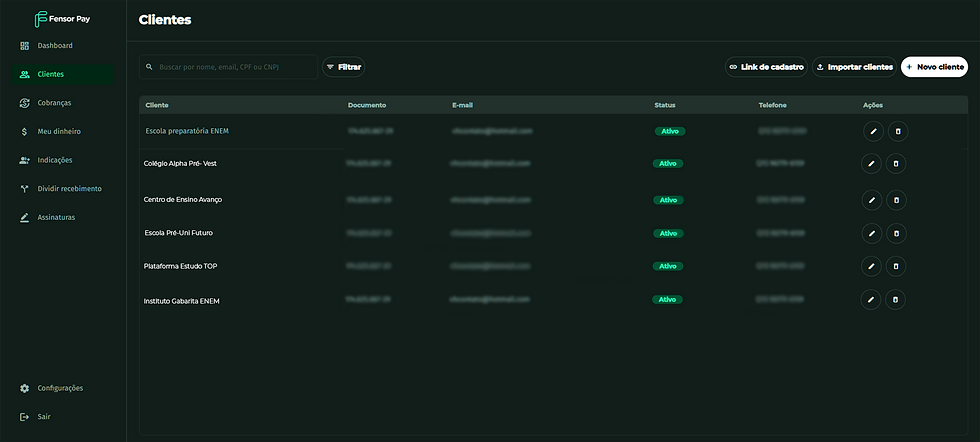
Task: Delete Escola preparatória ENEM client
Action: tap(898, 131)
